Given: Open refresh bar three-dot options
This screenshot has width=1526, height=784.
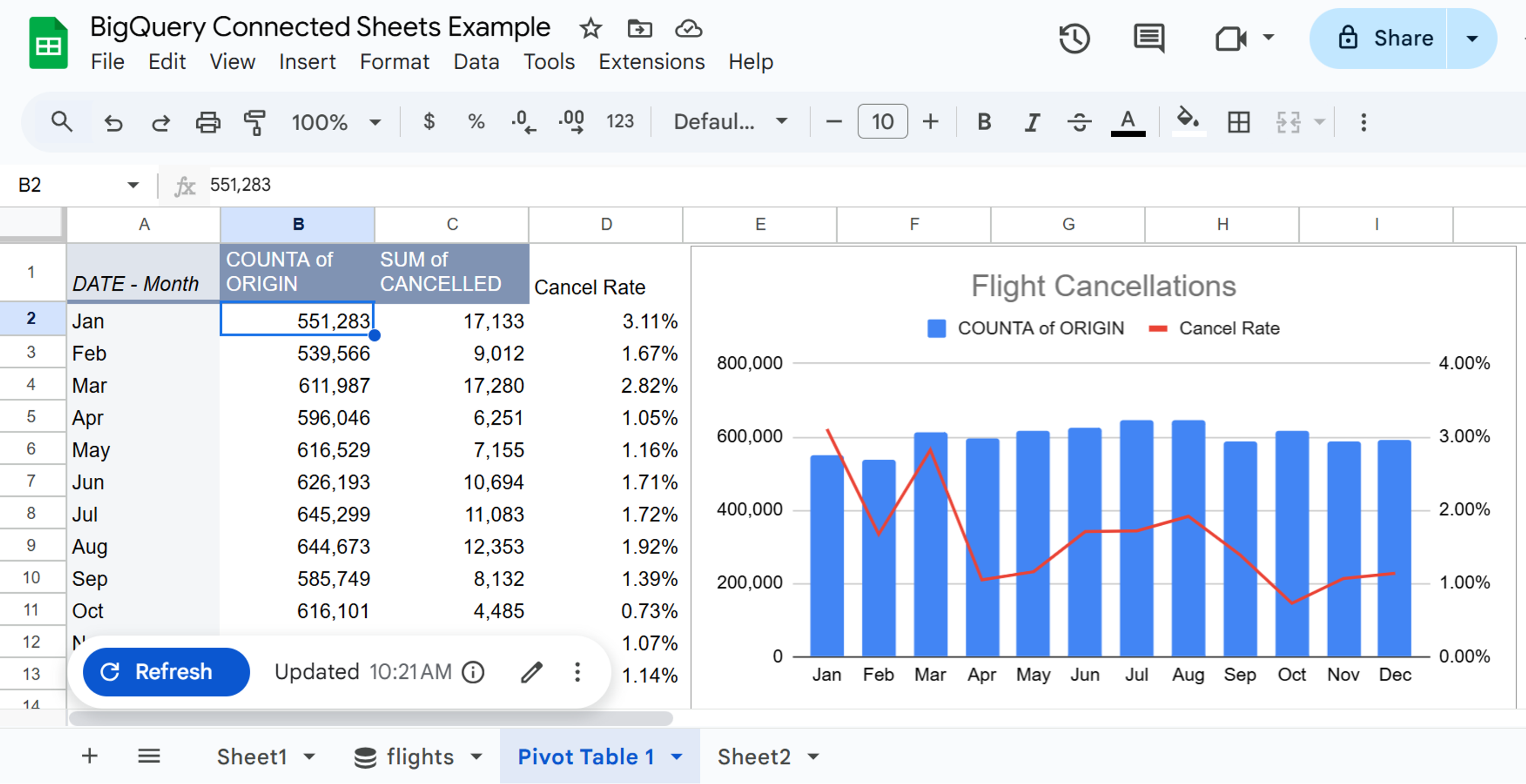Looking at the screenshot, I should (577, 672).
